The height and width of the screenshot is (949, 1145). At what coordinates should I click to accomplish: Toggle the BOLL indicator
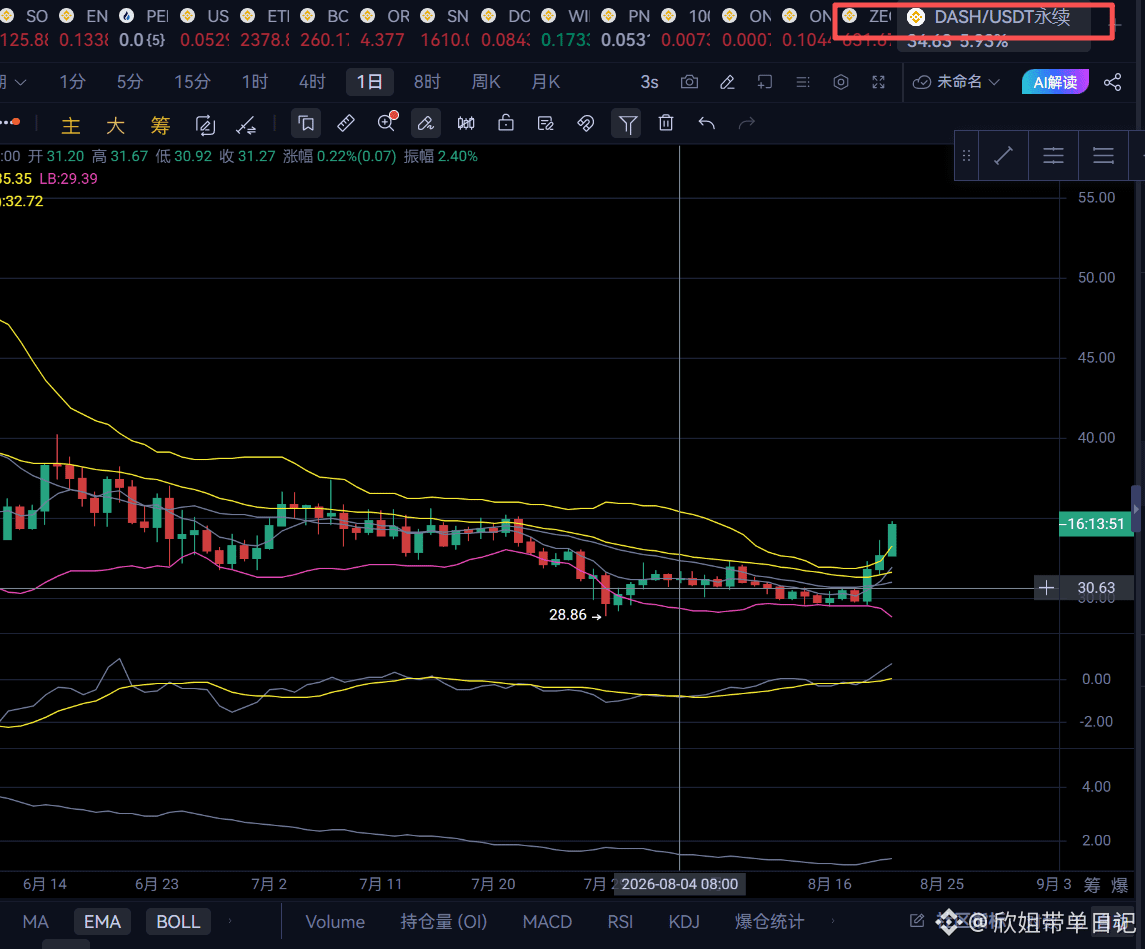178,921
